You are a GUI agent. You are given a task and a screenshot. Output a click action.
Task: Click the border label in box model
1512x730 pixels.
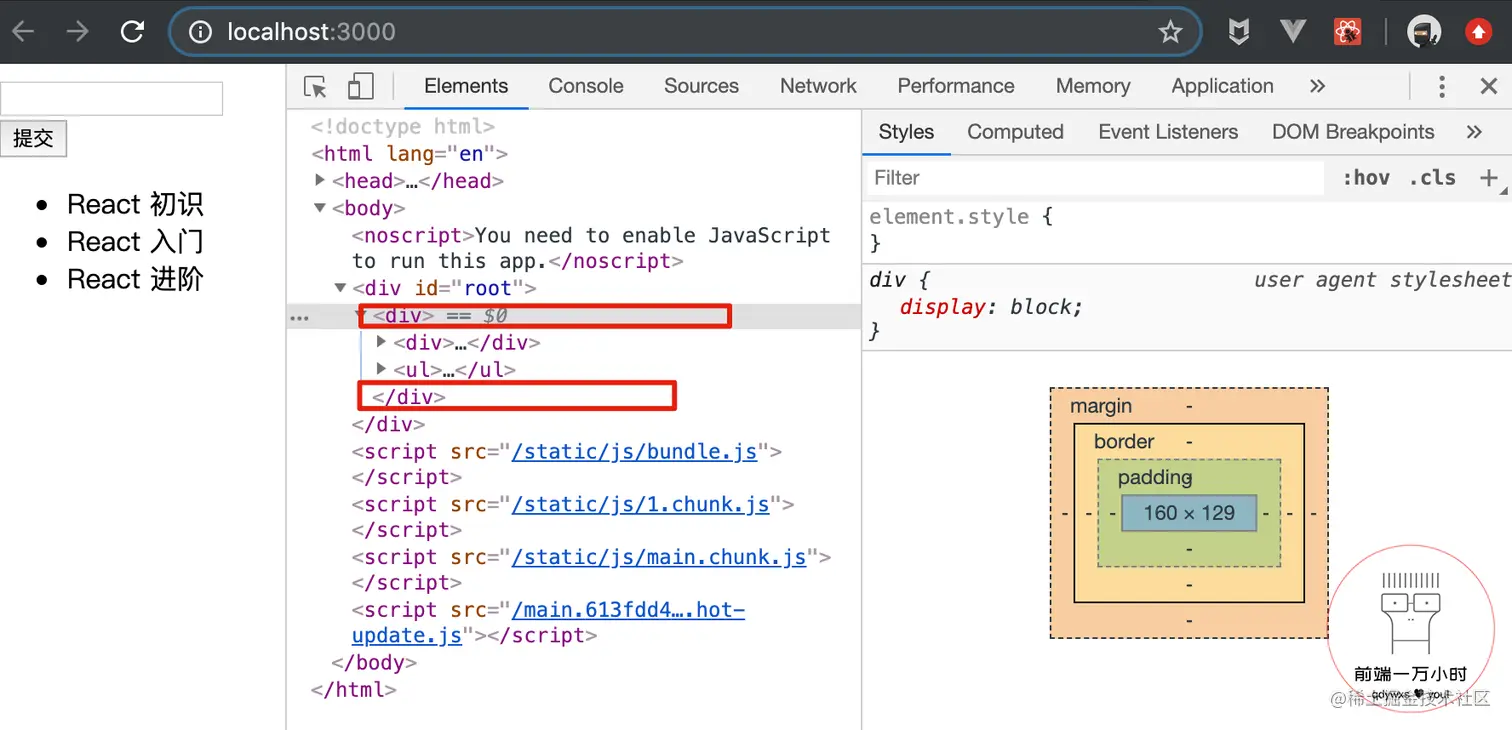tap(1124, 441)
